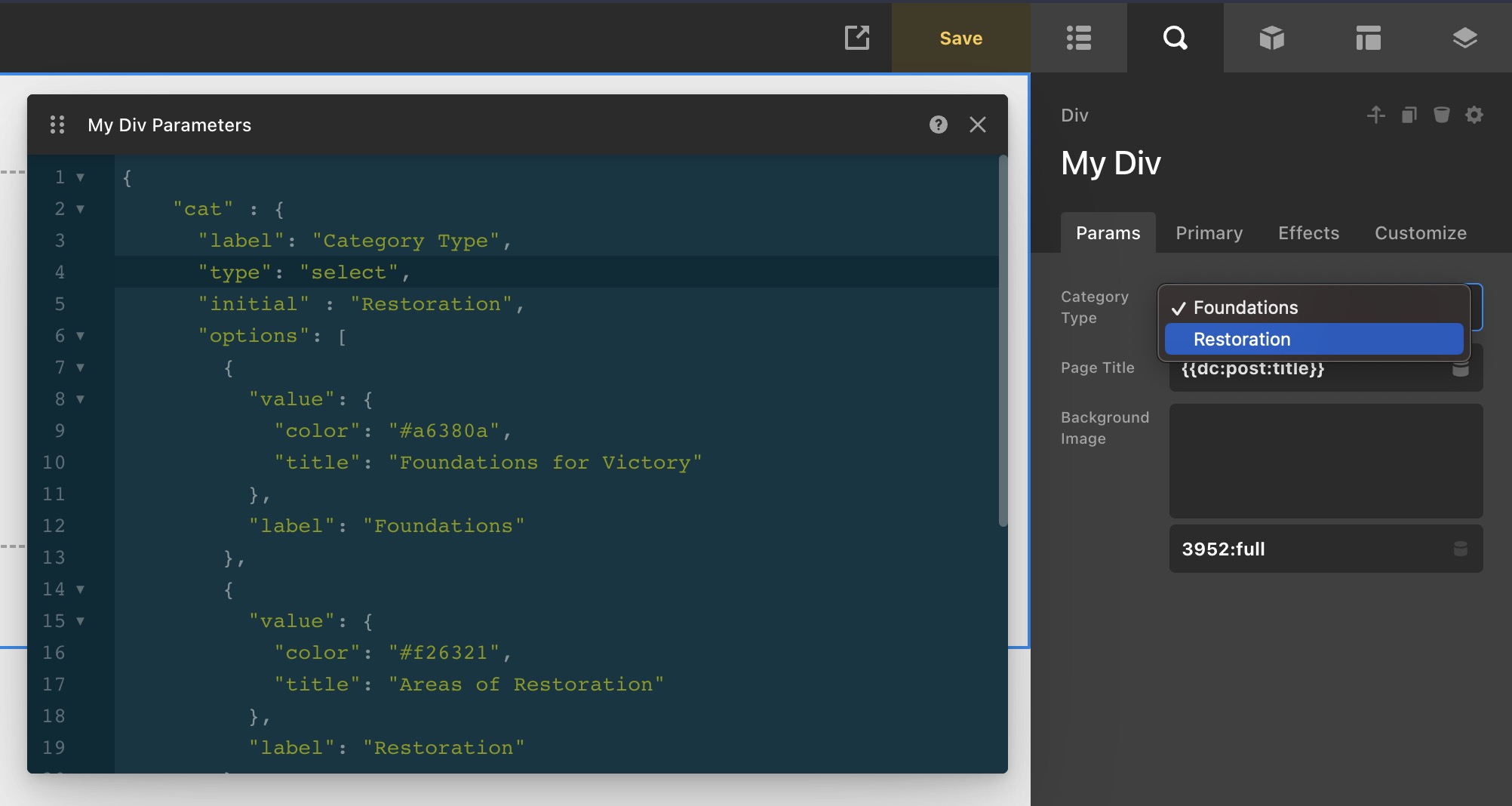
Task: Open the Outline list icon
Action: 1078,38
